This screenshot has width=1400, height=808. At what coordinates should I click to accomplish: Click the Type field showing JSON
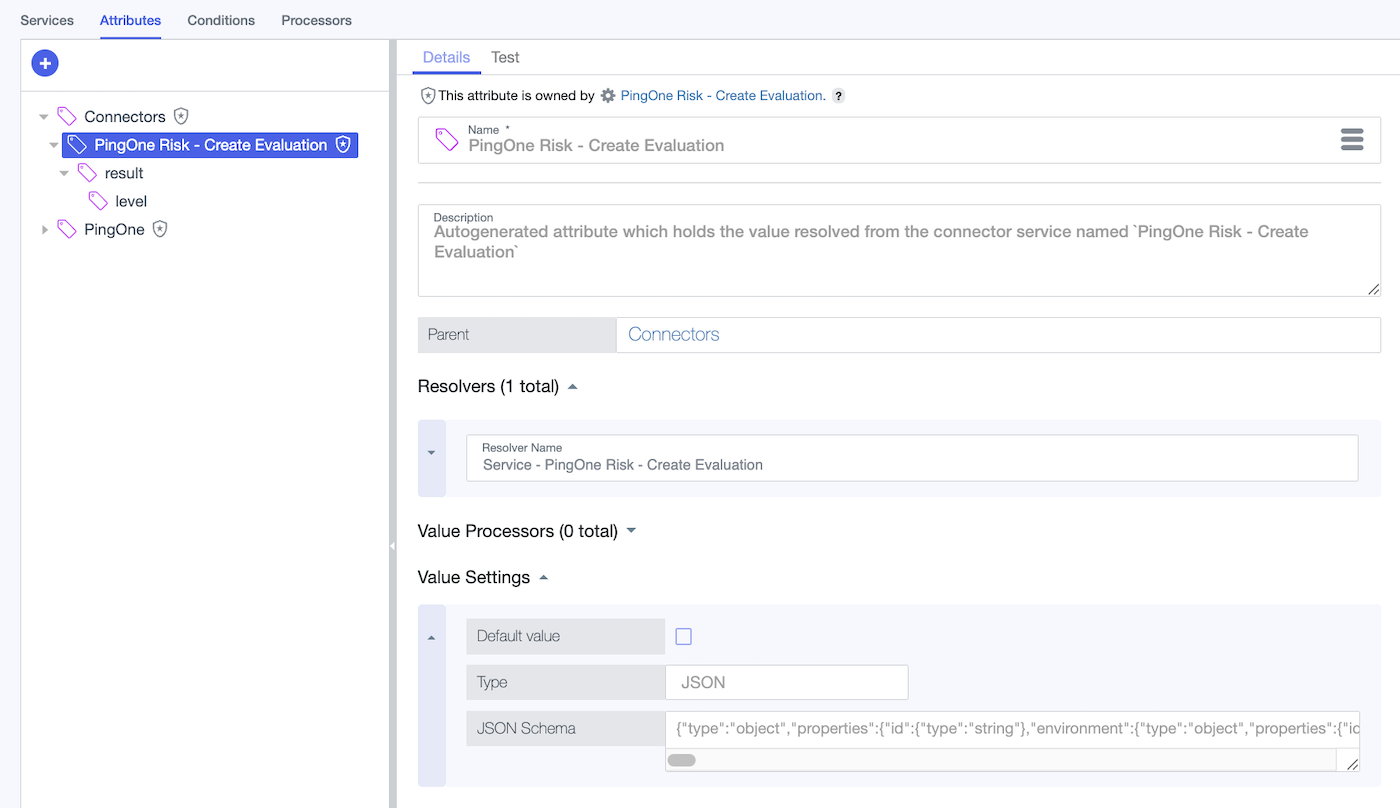(x=787, y=682)
